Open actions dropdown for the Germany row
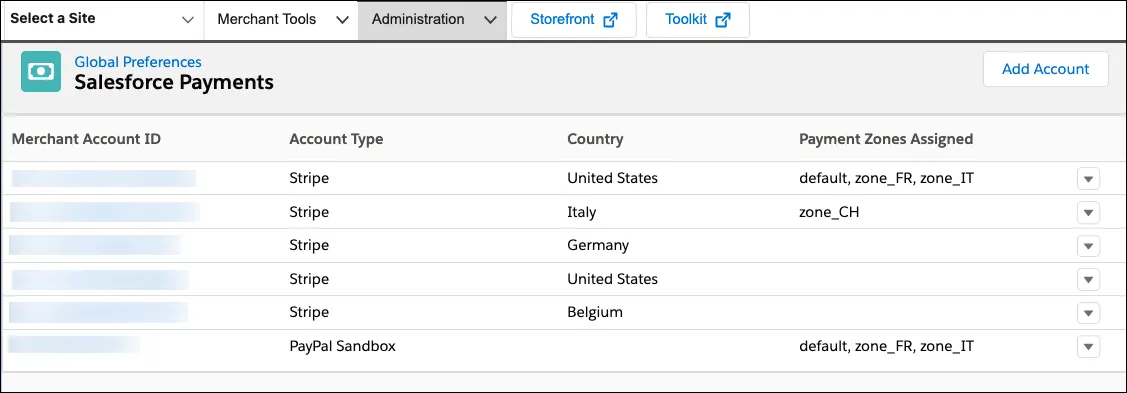 pos(1088,246)
